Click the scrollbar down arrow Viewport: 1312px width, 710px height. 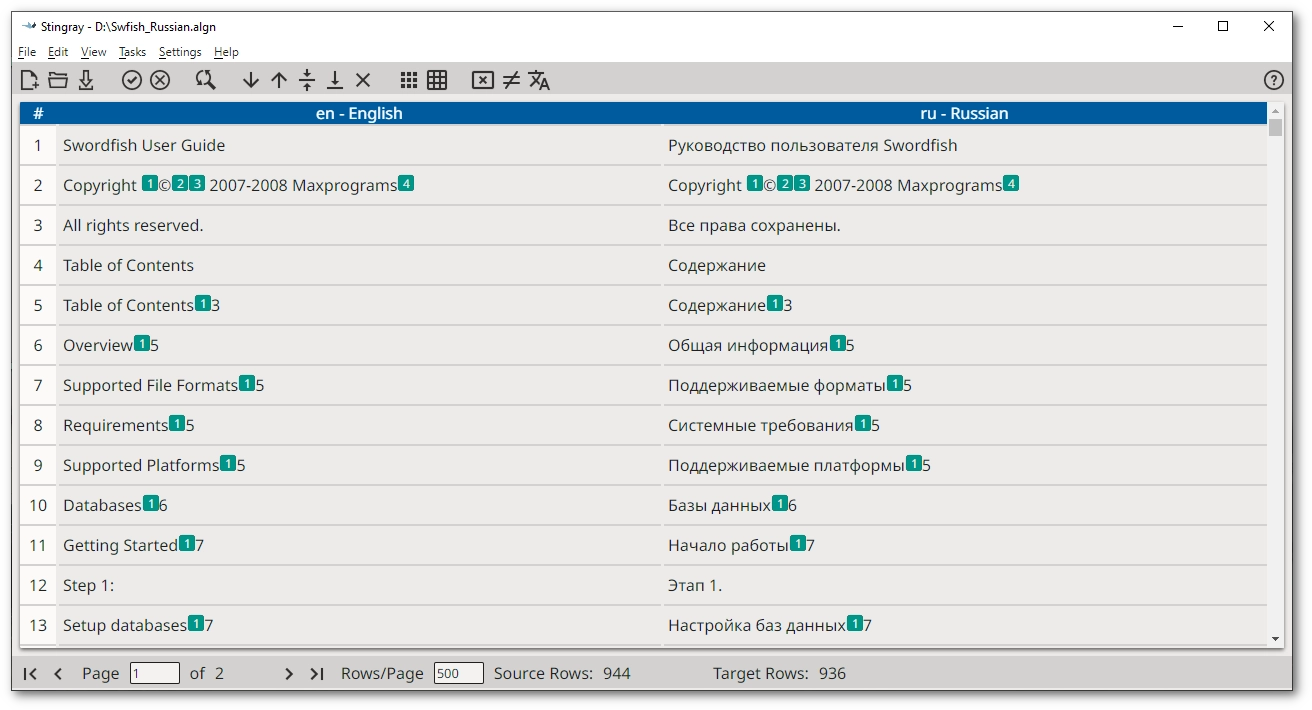(x=1275, y=638)
